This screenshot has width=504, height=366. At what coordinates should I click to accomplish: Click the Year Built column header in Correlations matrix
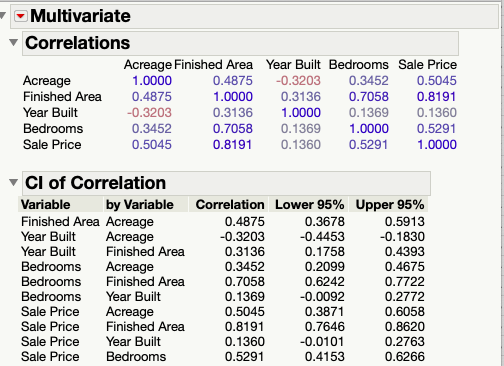(x=293, y=65)
